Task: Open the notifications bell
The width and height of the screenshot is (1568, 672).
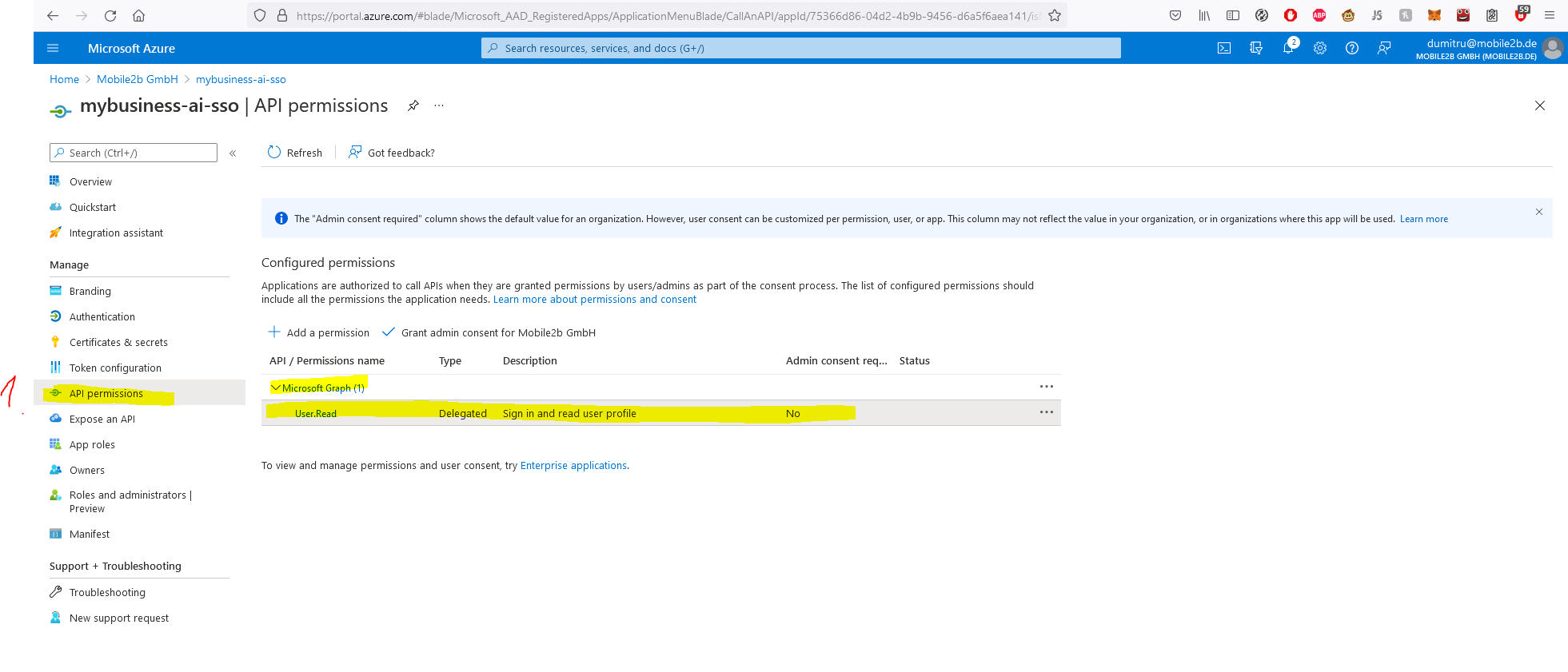Action: tap(1288, 48)
